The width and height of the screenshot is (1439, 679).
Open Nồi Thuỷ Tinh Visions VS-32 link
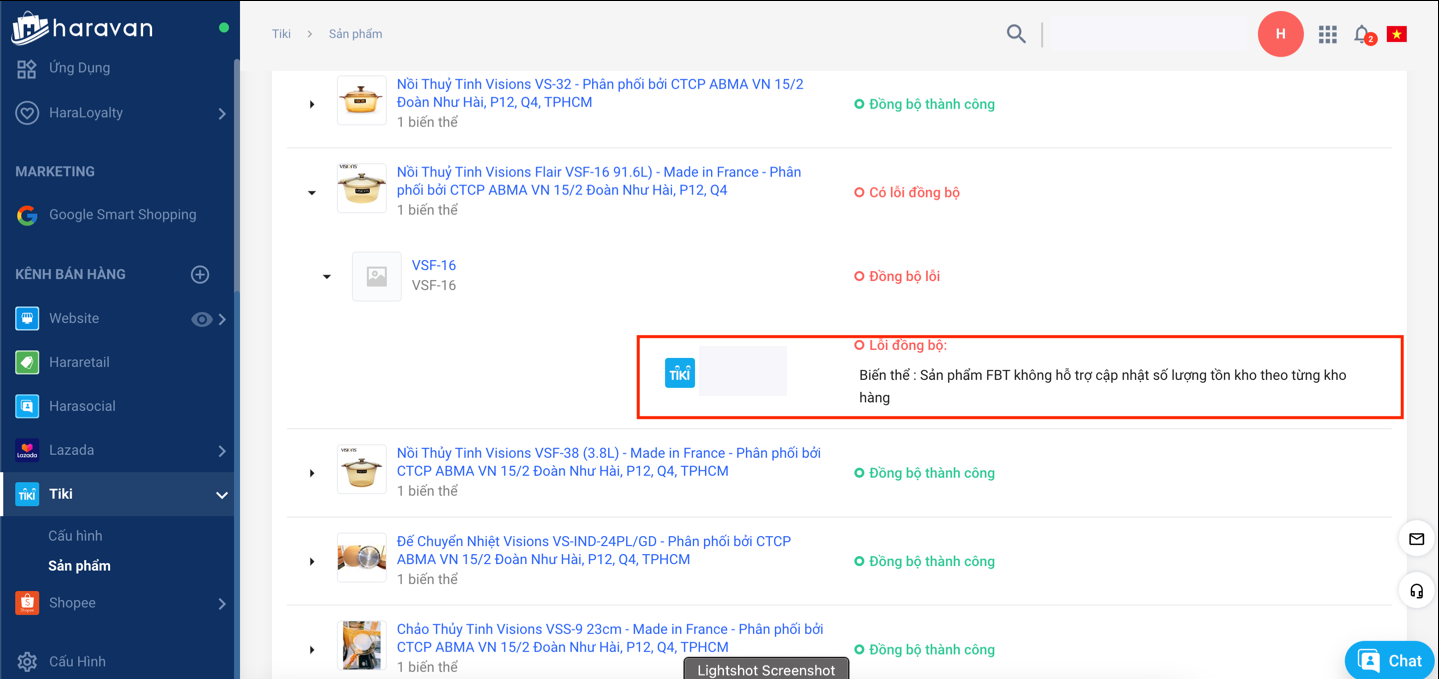pos(600,93)
